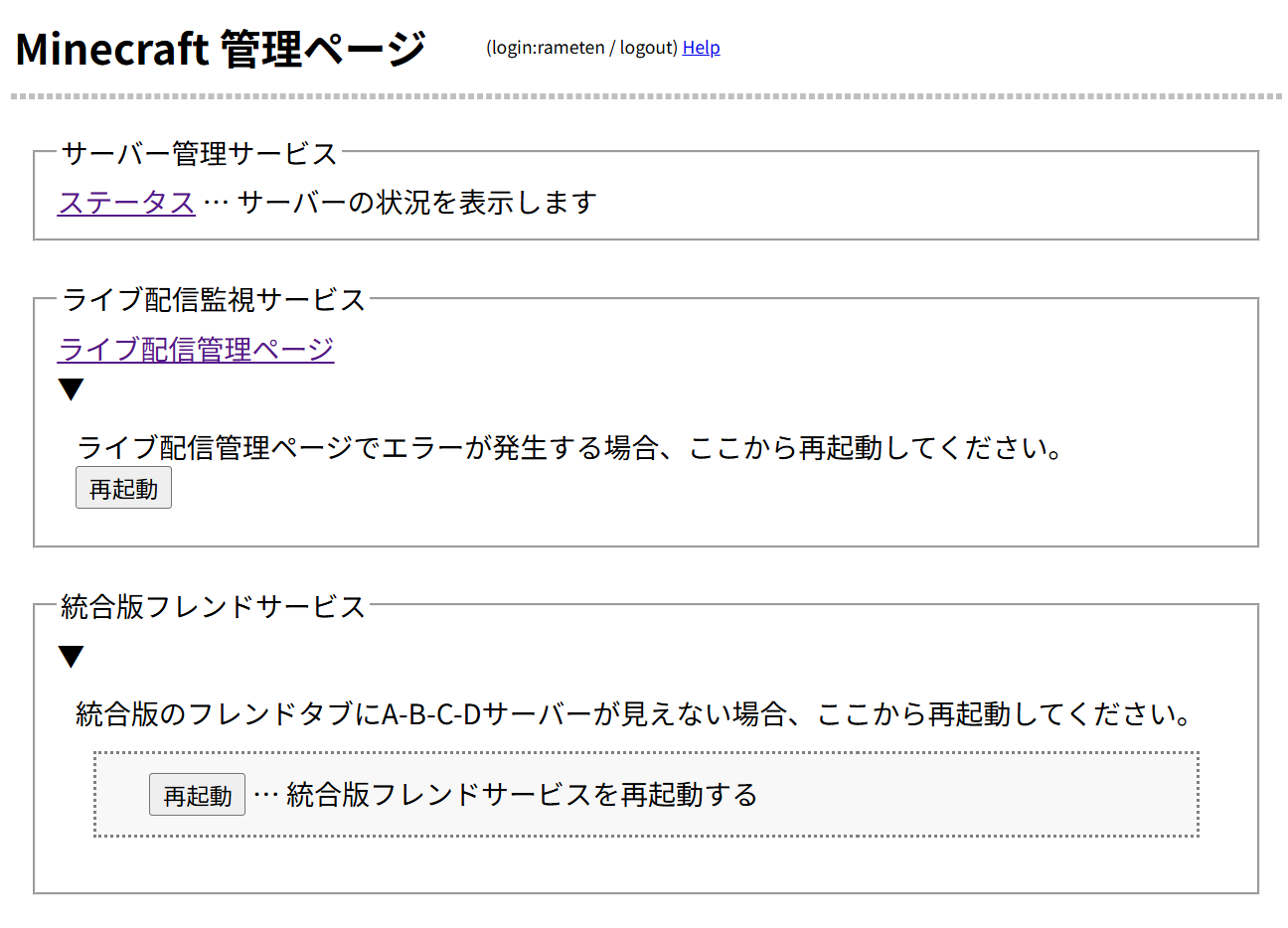Collapse the 統合版フレンドサービス disclosure triangle
The height and width of the screenshot is (928, 1288).
[71, 656]
